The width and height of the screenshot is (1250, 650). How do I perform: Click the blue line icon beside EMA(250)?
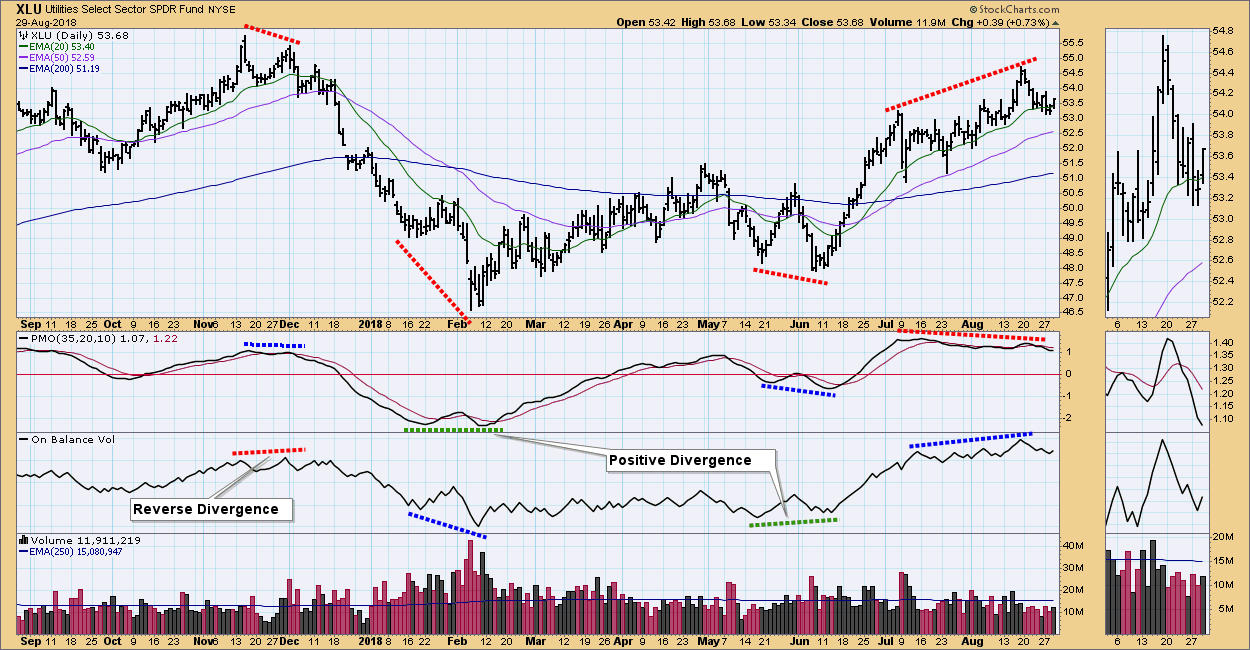(x=25, y=551)
